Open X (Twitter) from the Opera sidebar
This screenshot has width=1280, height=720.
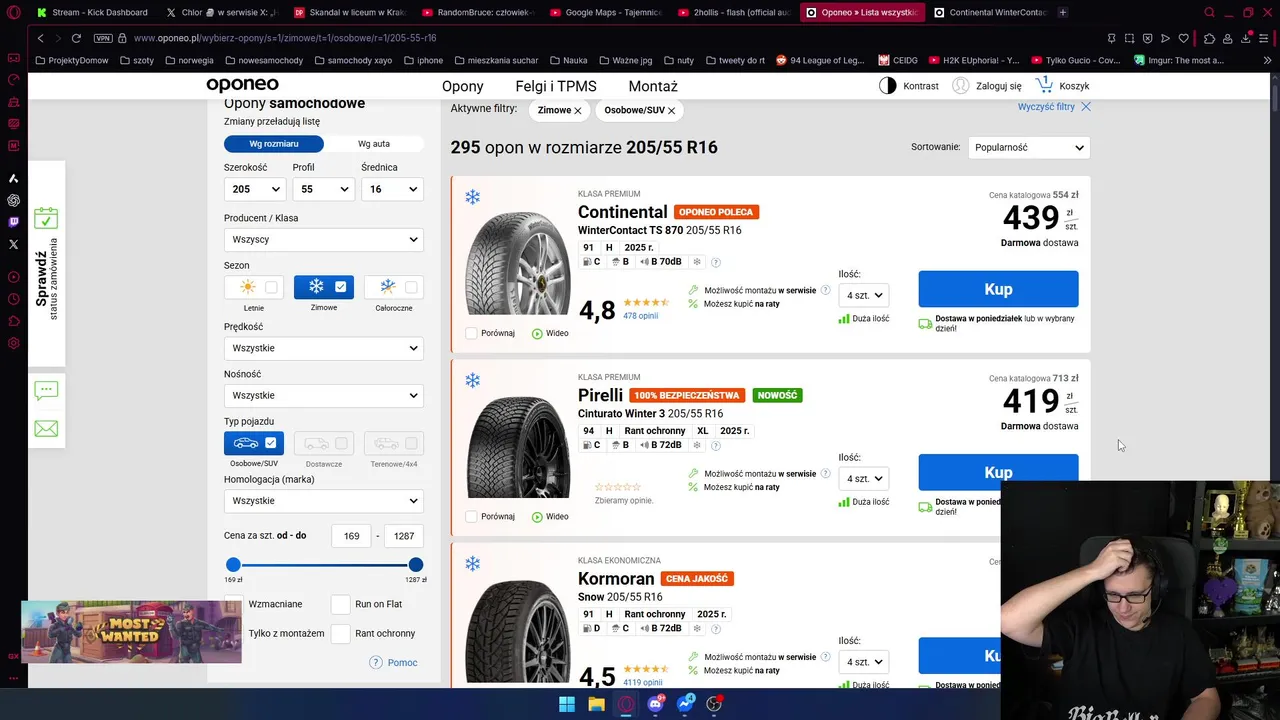tap(13, 244)
